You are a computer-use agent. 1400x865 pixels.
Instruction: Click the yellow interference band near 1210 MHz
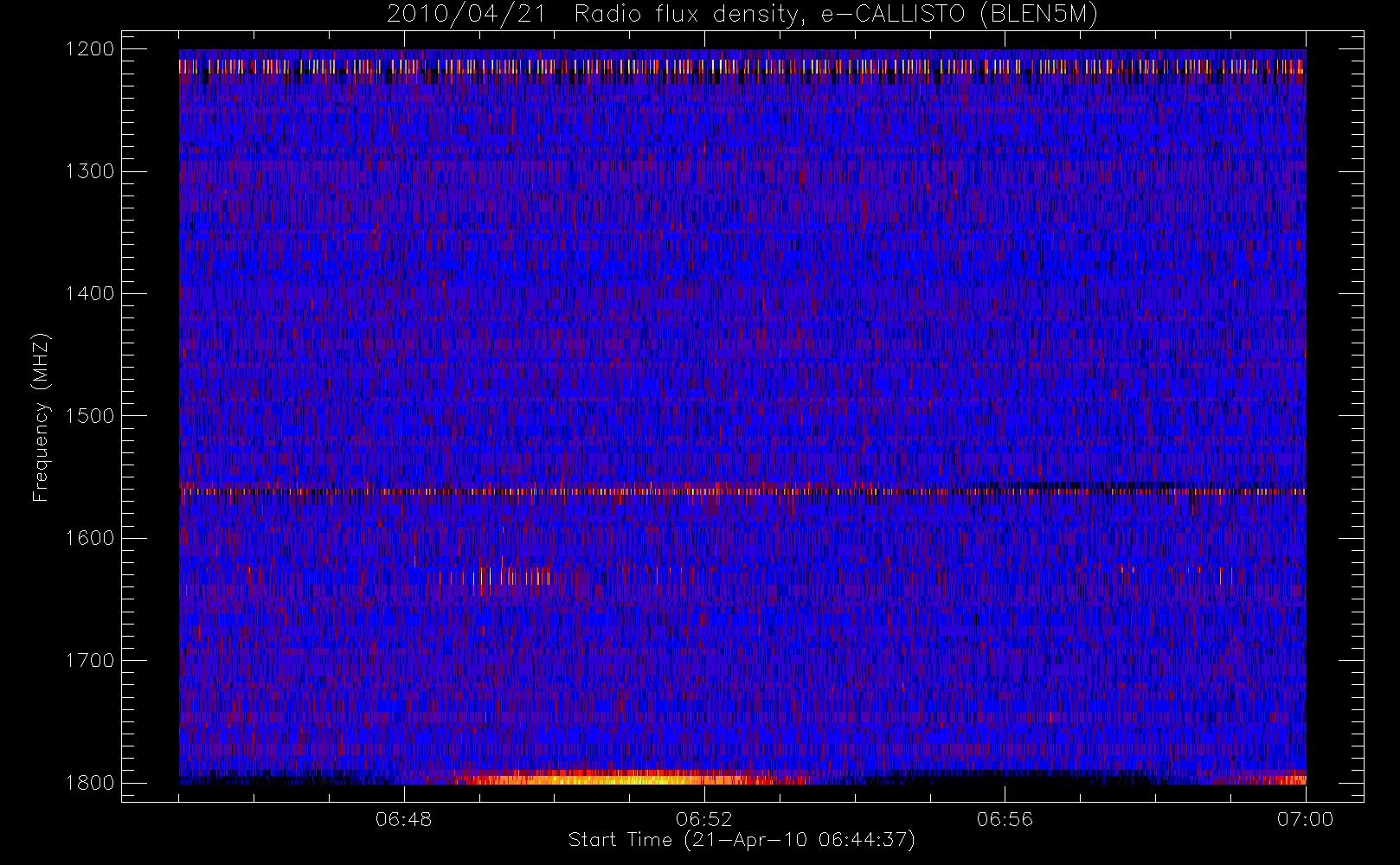pyautogui.click(x=742, y=67)
